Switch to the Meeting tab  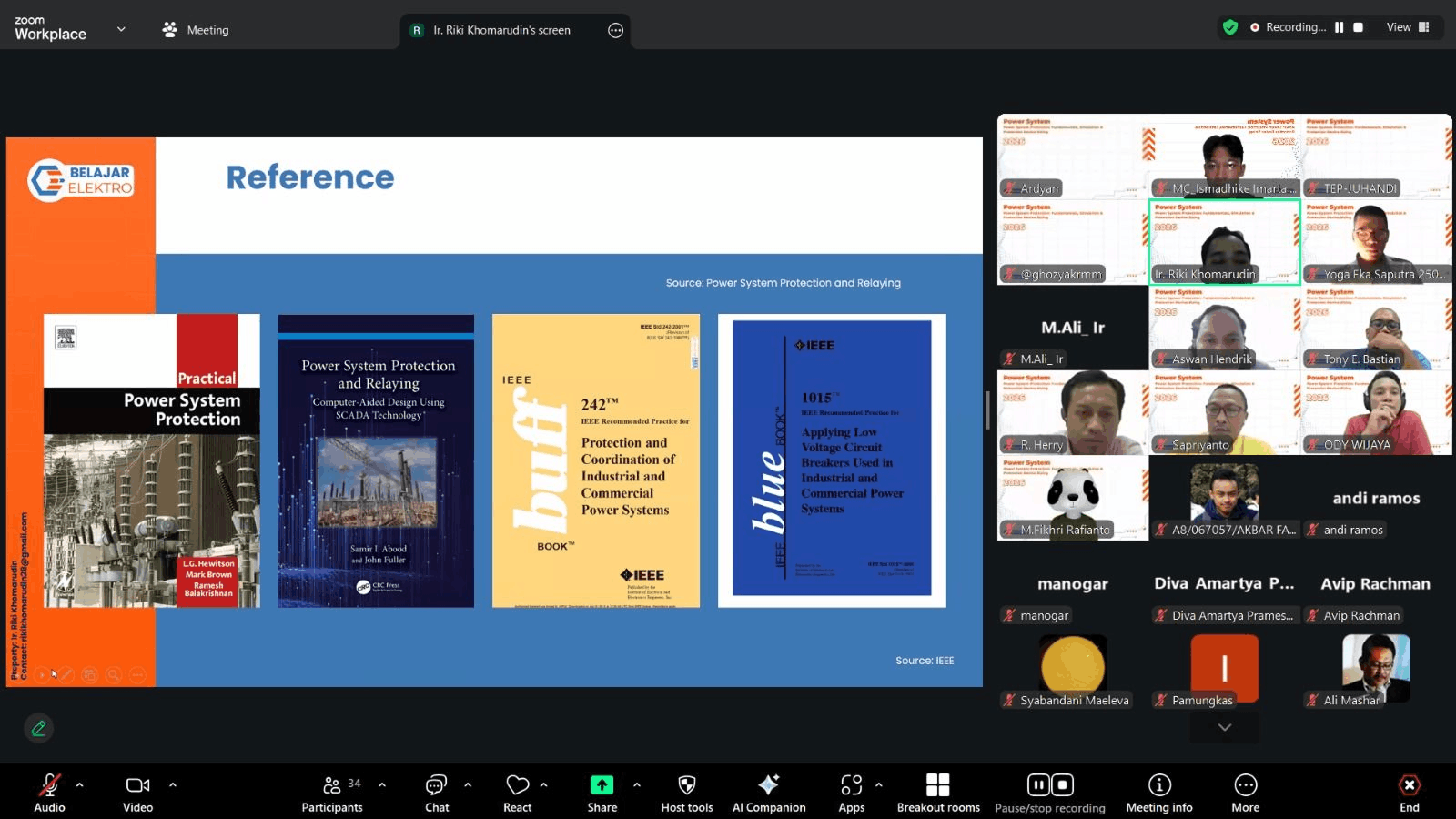(196, 30)
